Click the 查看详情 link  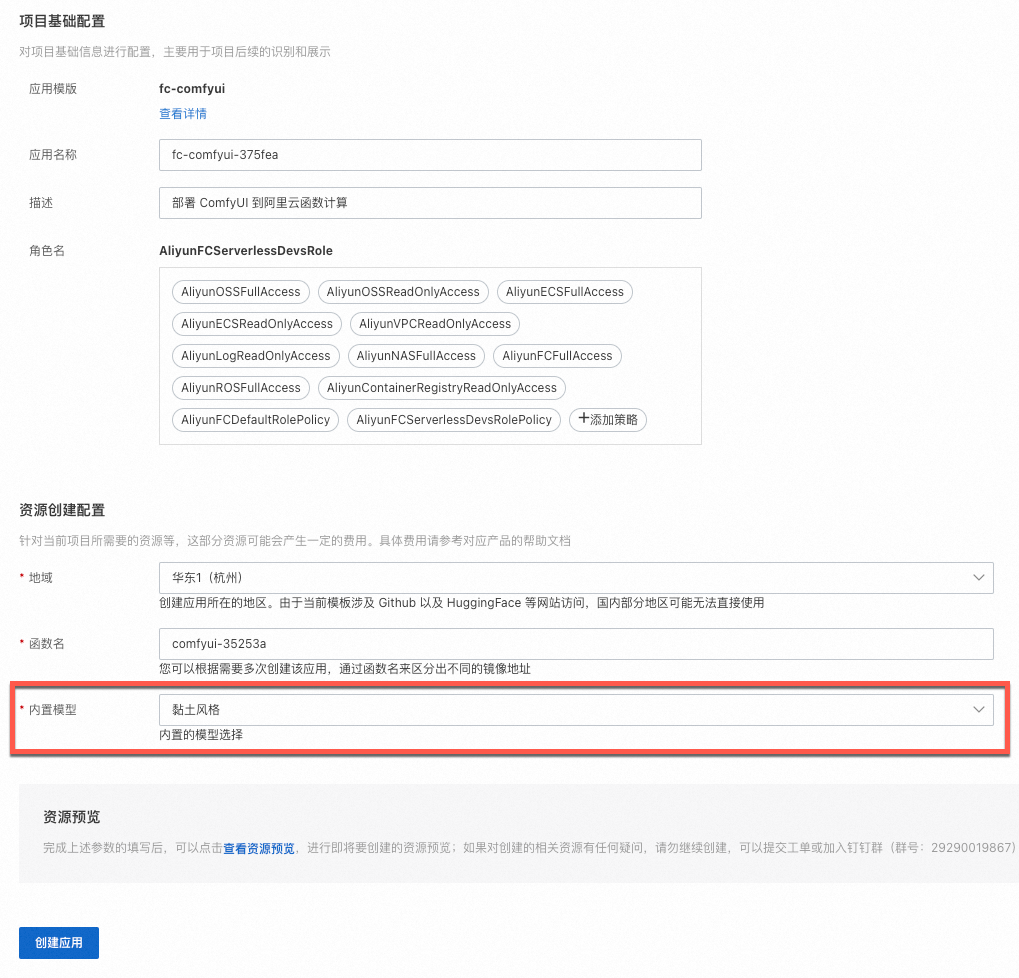pyautogui.click(x=183, y=114)
